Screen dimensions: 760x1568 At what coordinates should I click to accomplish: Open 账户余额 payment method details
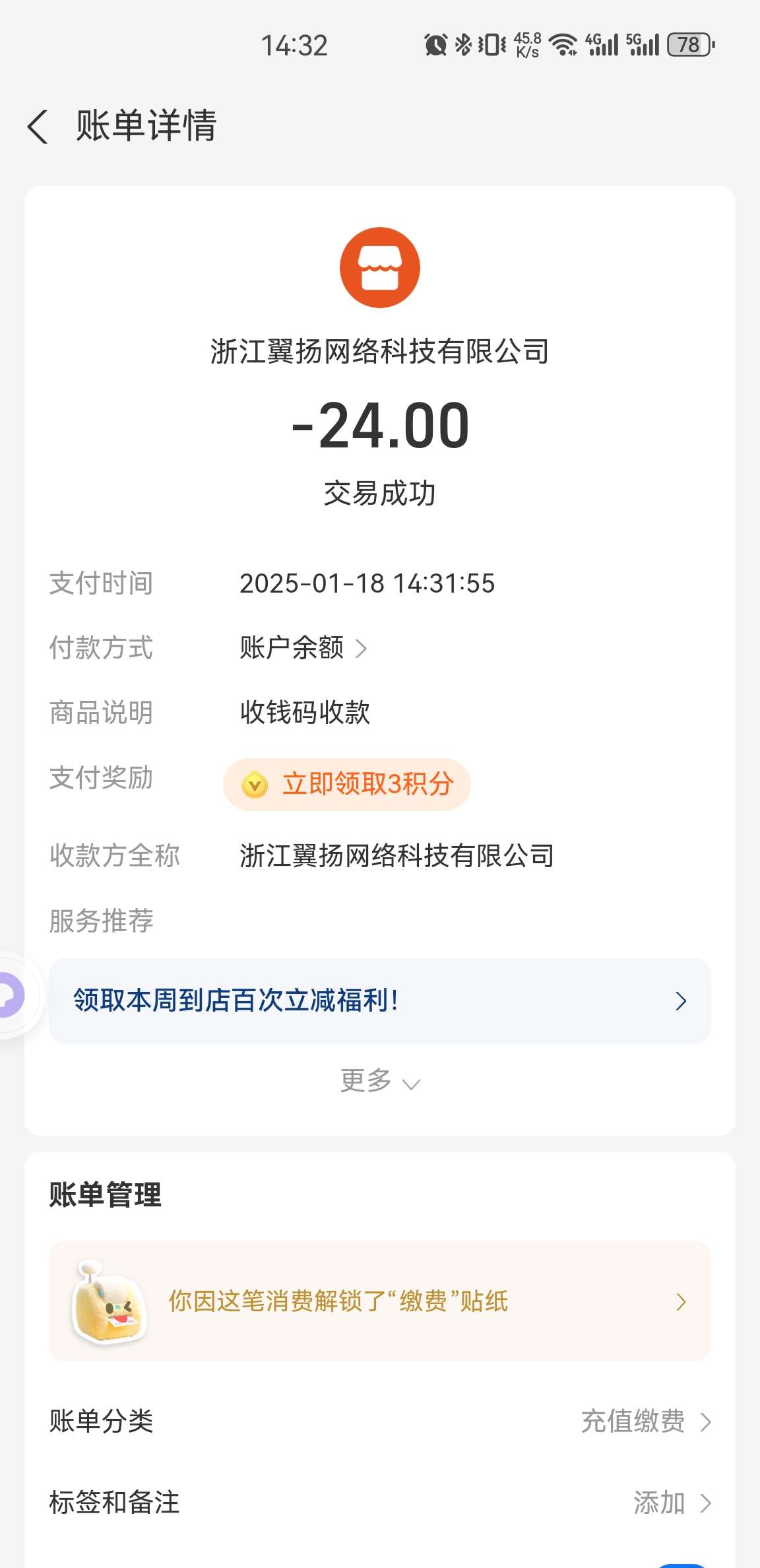coord(303,648)
